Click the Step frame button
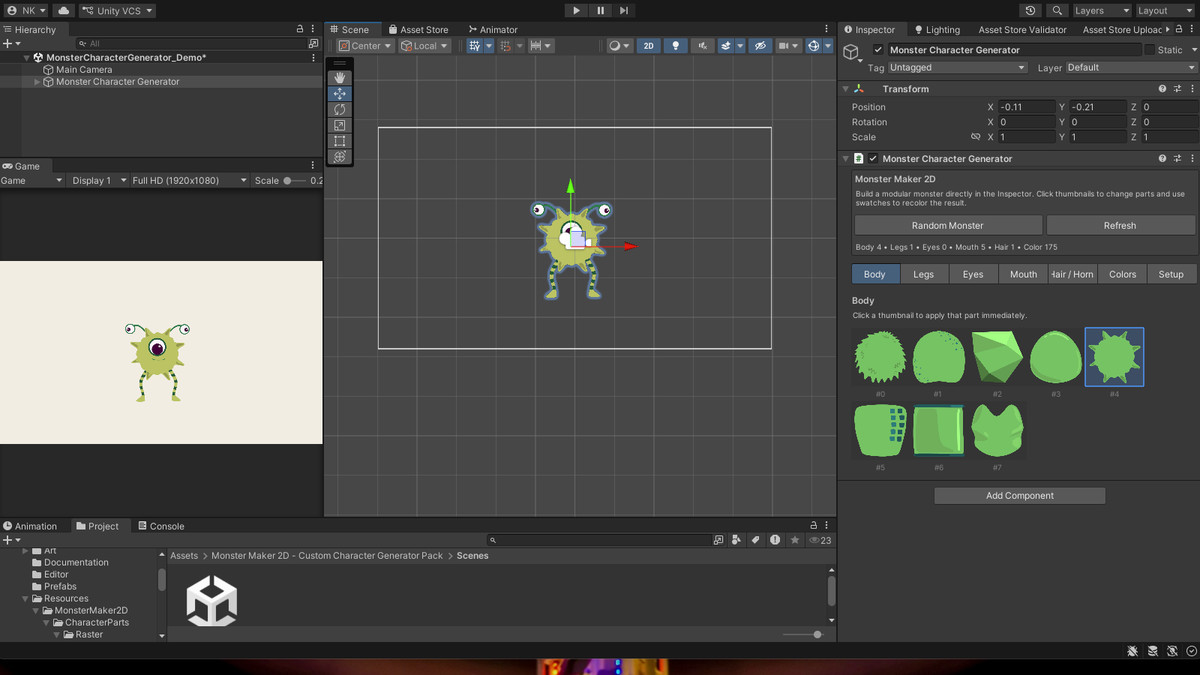The image size is (1200, 675). (x=624, y=10)
